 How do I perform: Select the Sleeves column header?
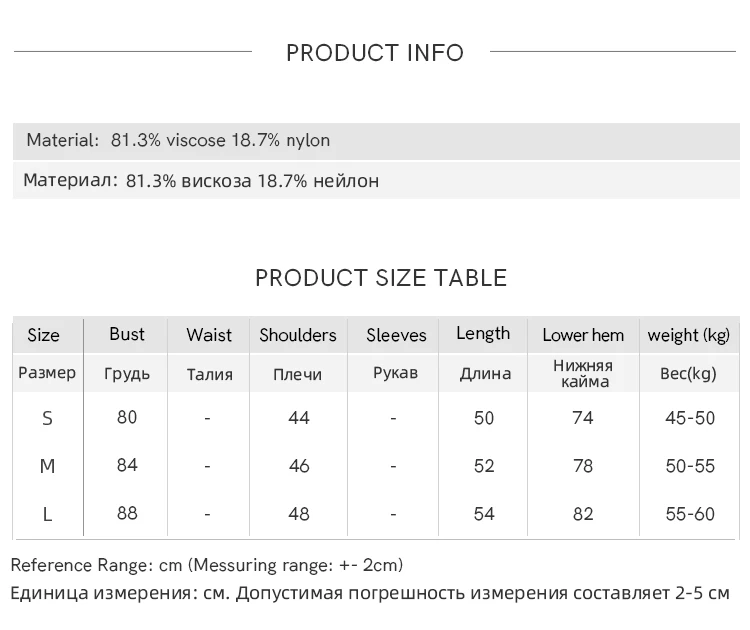click(x=396, y=335)
